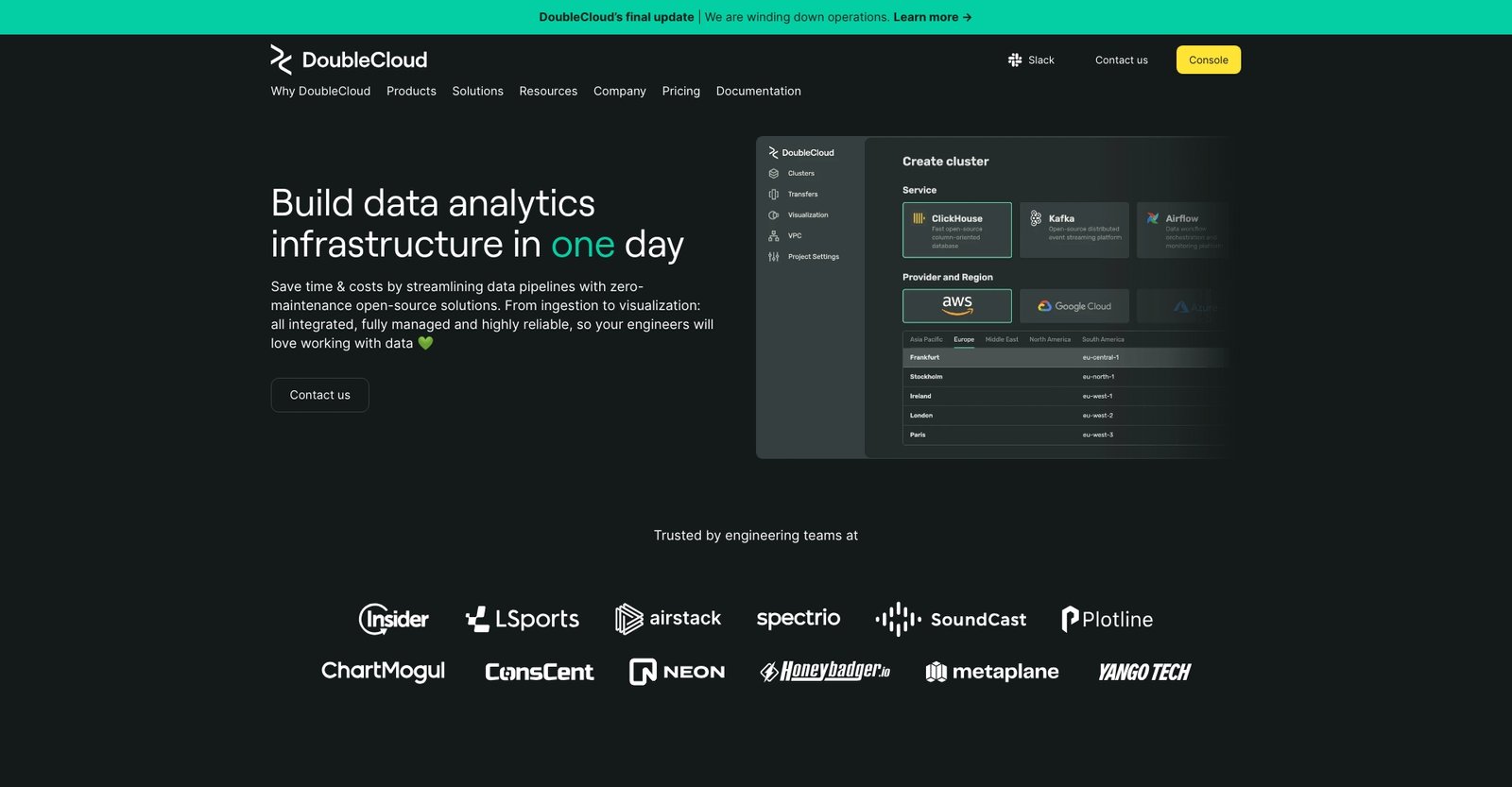Screen dimensions: 1512x787
Task: Click the Yango Tech company logo
Action: pyautogui.click(x=1144, y=672)
